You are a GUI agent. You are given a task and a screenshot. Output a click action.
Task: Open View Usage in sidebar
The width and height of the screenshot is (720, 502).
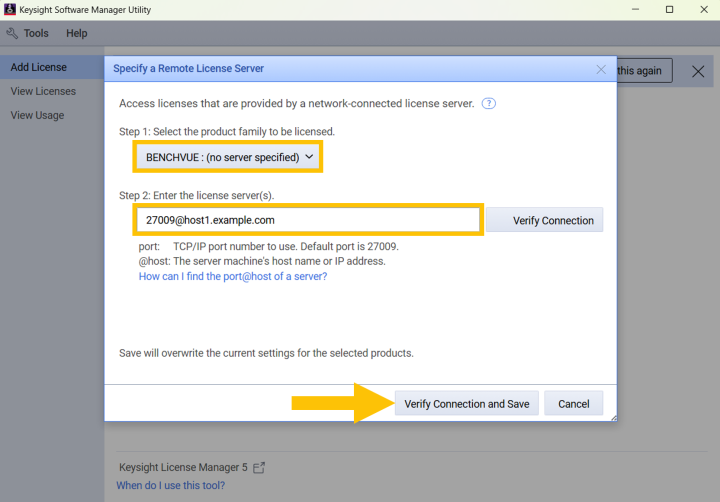[x=37, y=115]
